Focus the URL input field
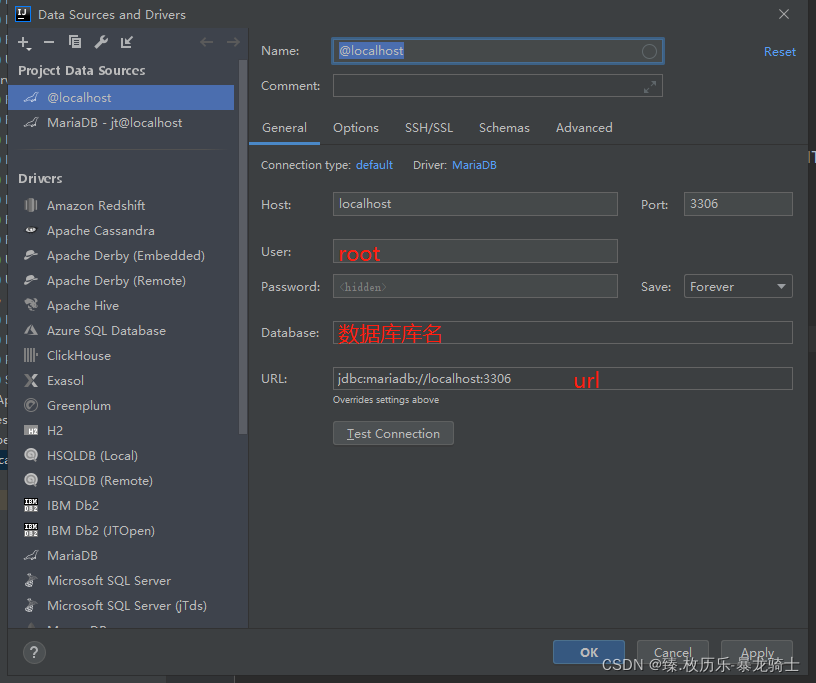This screenshot has width=816, height=683. point(563,378)
